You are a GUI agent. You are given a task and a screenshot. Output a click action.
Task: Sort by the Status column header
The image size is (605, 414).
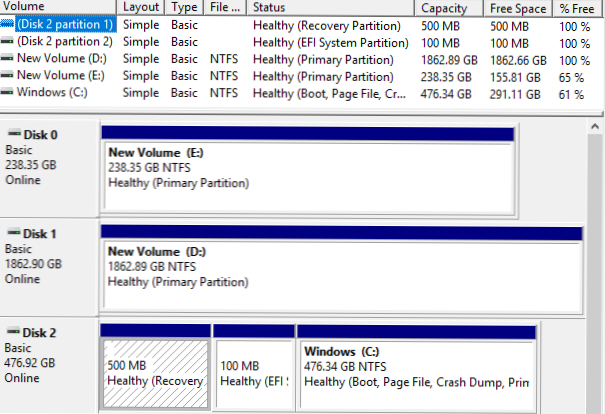(331, 7)
